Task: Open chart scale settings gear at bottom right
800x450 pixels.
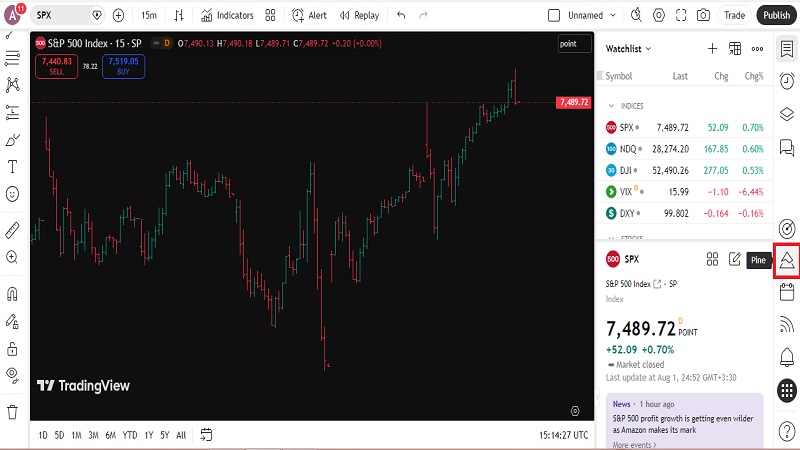Action: (575, 411)
